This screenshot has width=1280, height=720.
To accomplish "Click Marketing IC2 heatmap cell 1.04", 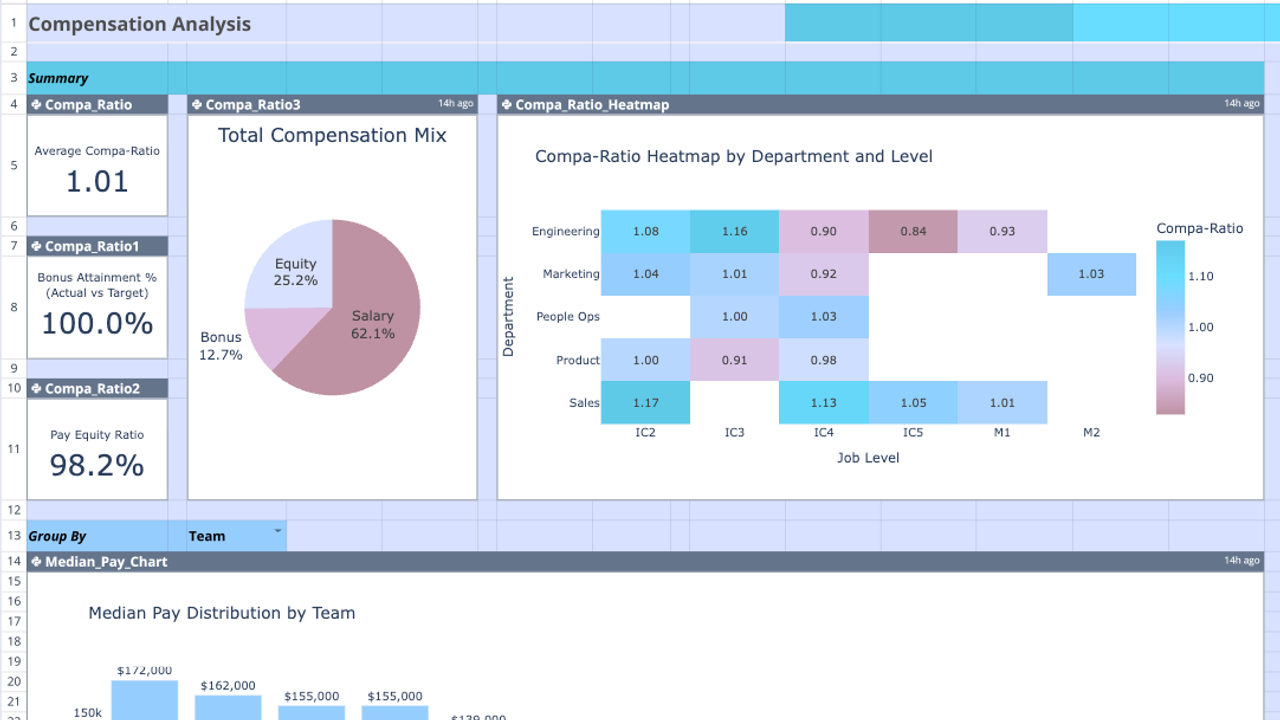I will (646, 274).
